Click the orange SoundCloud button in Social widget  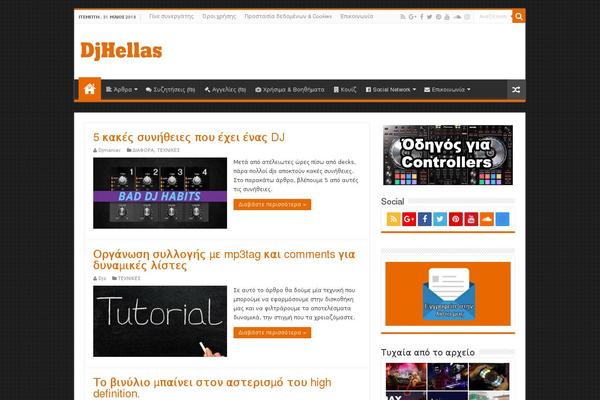click(x=487, y=219)
